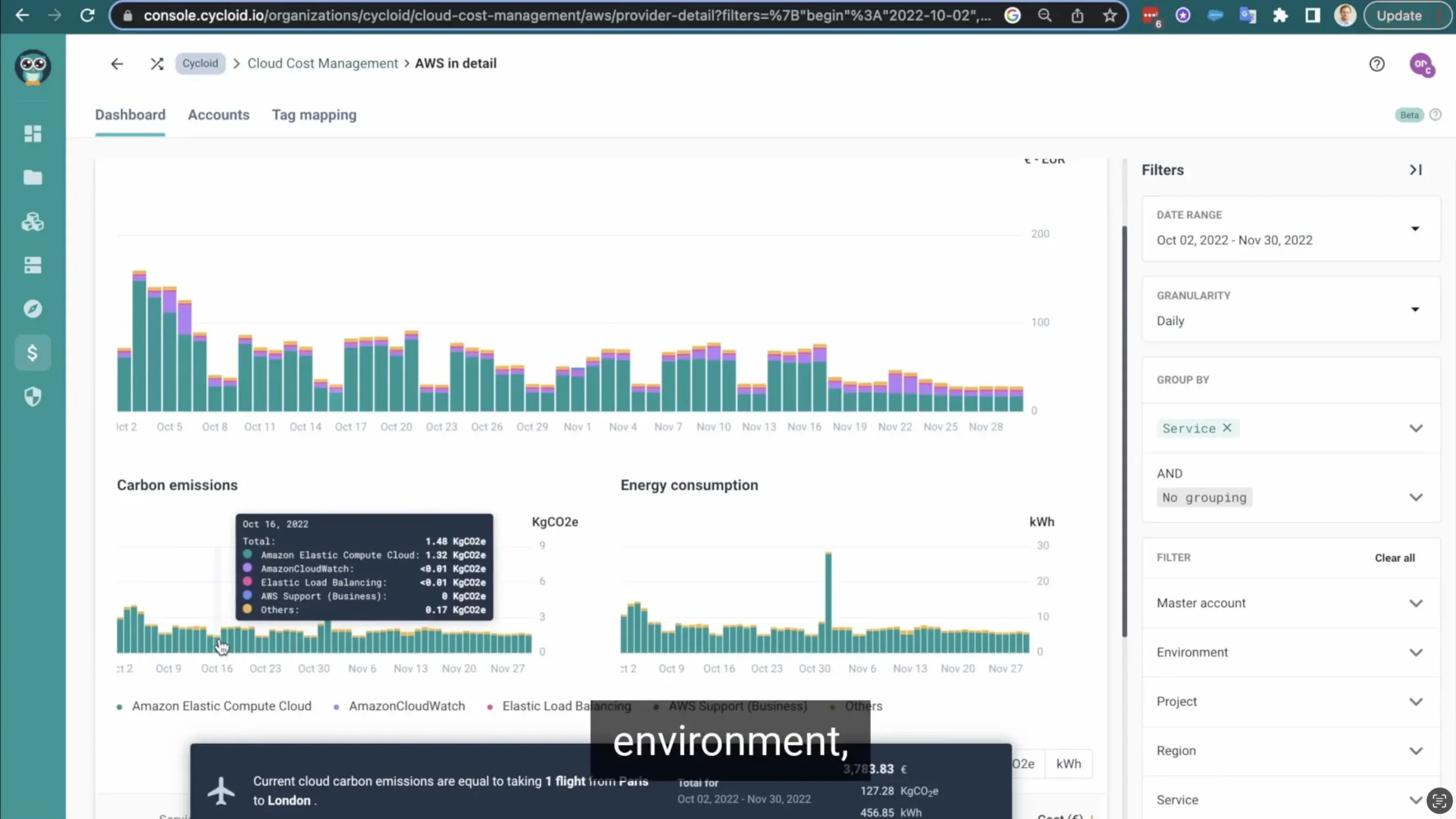Select the dollar cost management icon
This screenshot has width=1456, height=819.
click(32, 353)
